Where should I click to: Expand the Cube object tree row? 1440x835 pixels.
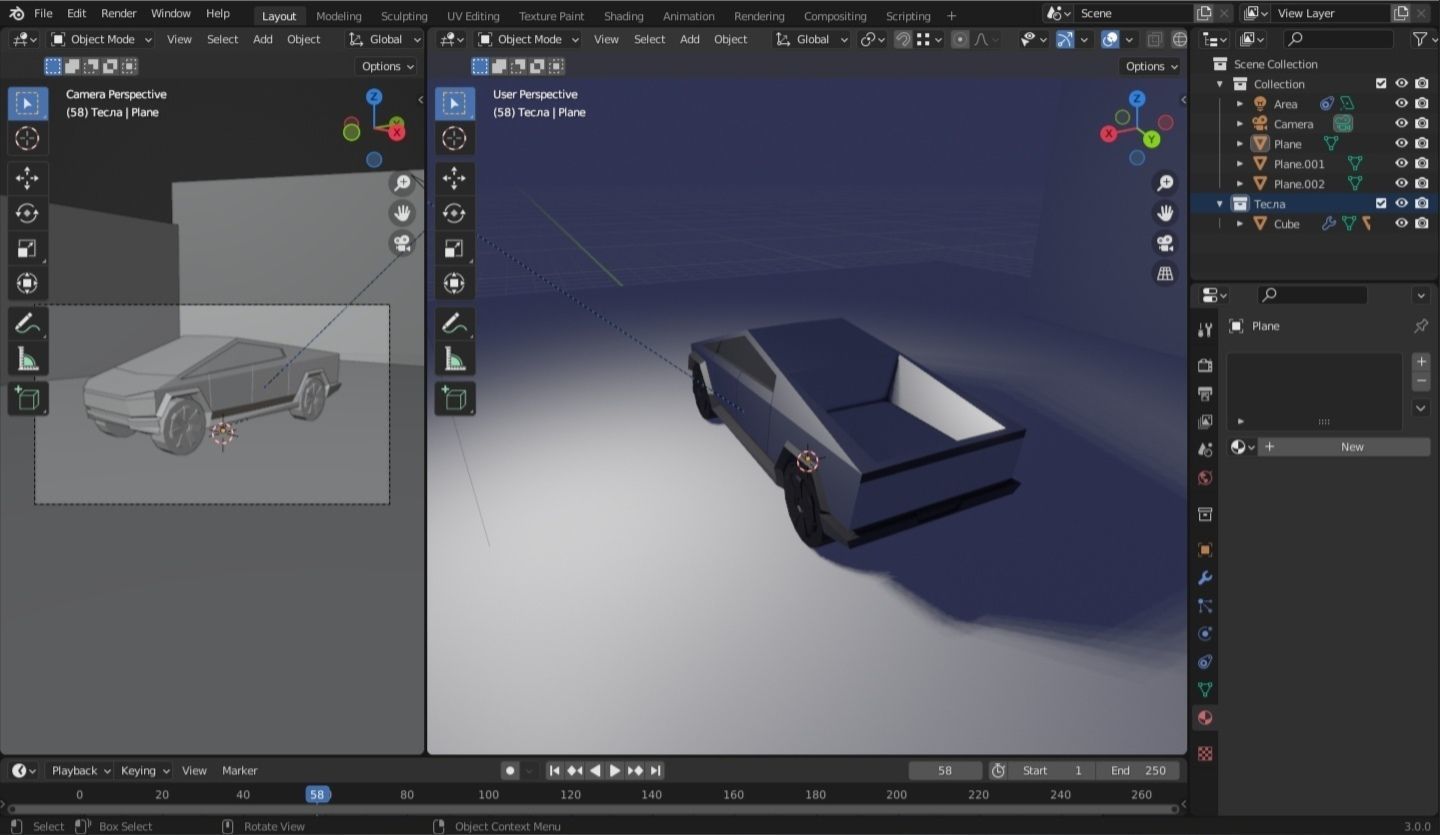1240,224
